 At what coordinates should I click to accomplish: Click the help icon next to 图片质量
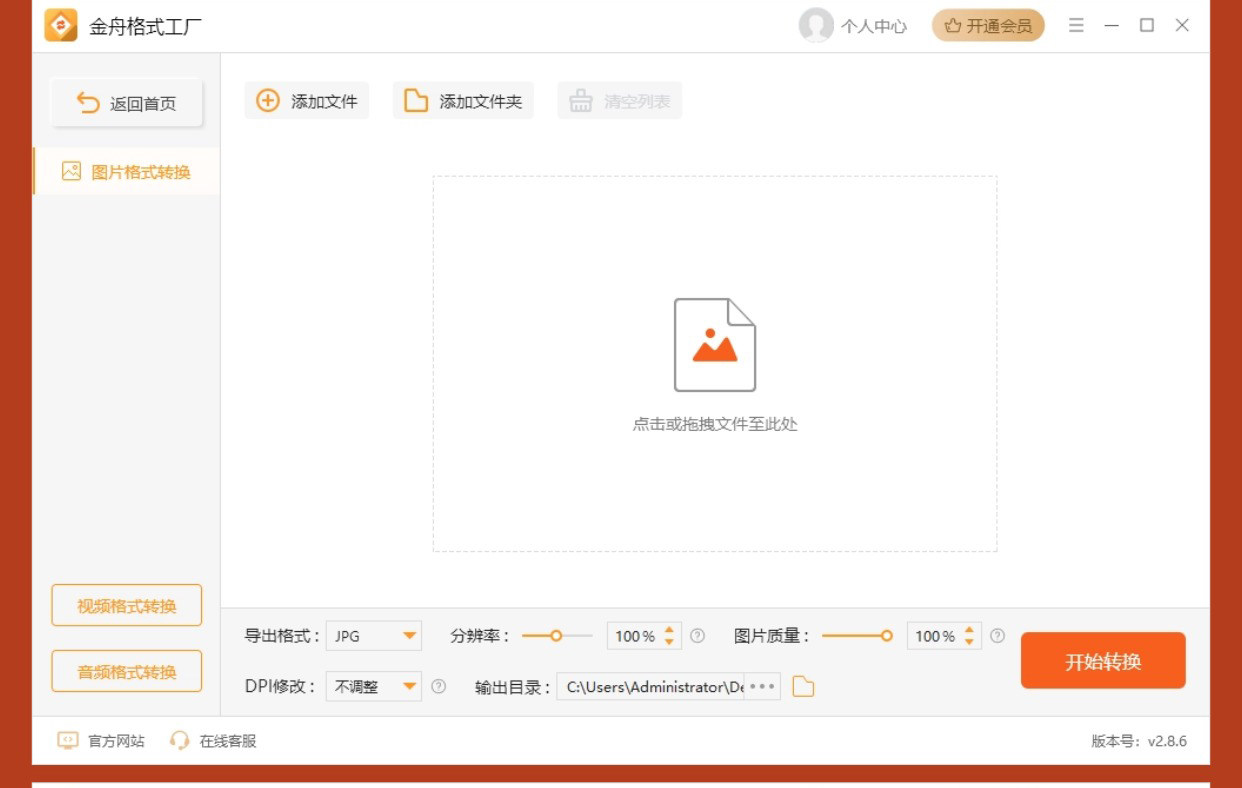(997, 636)
